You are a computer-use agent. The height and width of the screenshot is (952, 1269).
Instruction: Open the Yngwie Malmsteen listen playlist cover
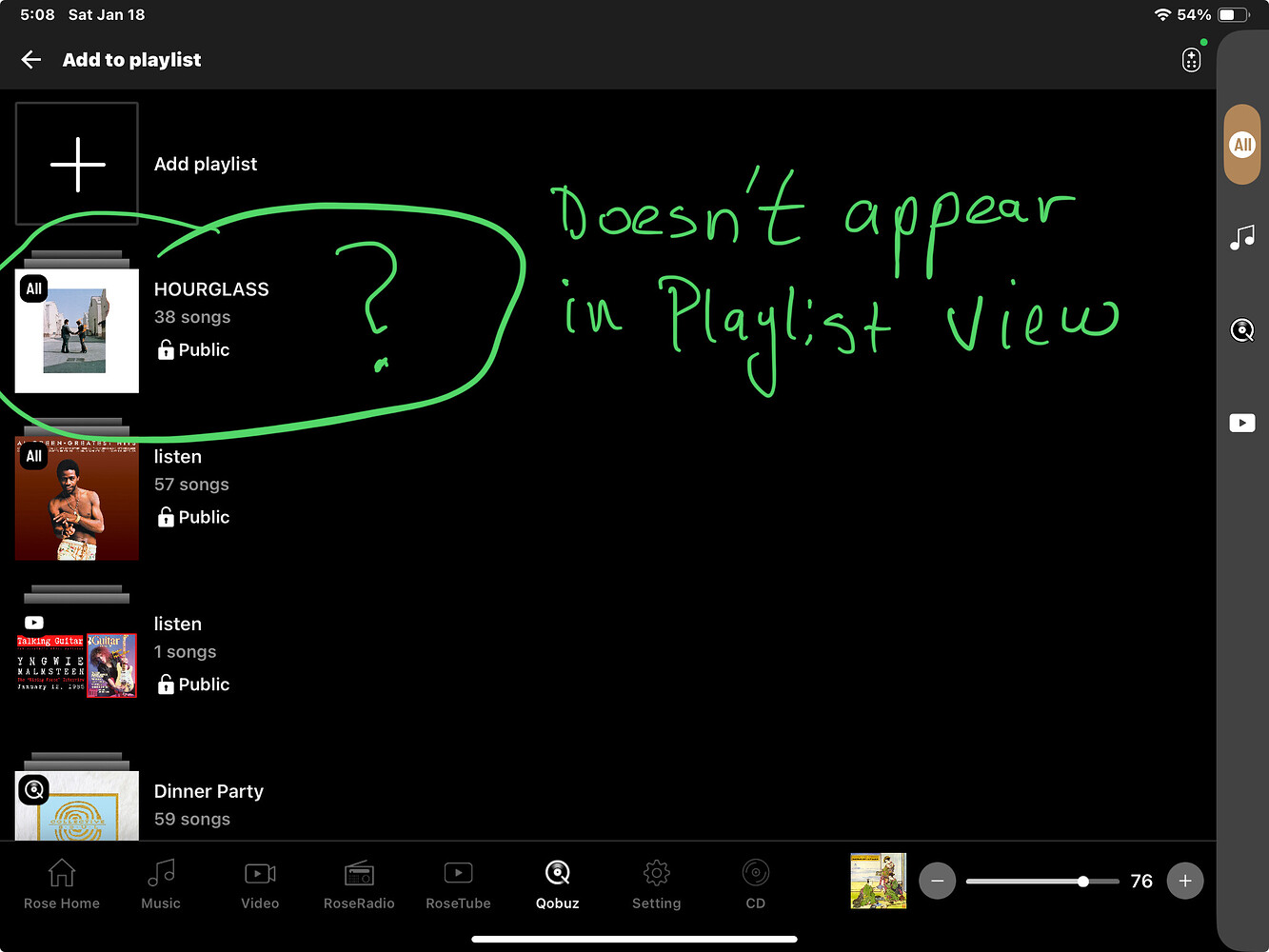pos(77,665)
